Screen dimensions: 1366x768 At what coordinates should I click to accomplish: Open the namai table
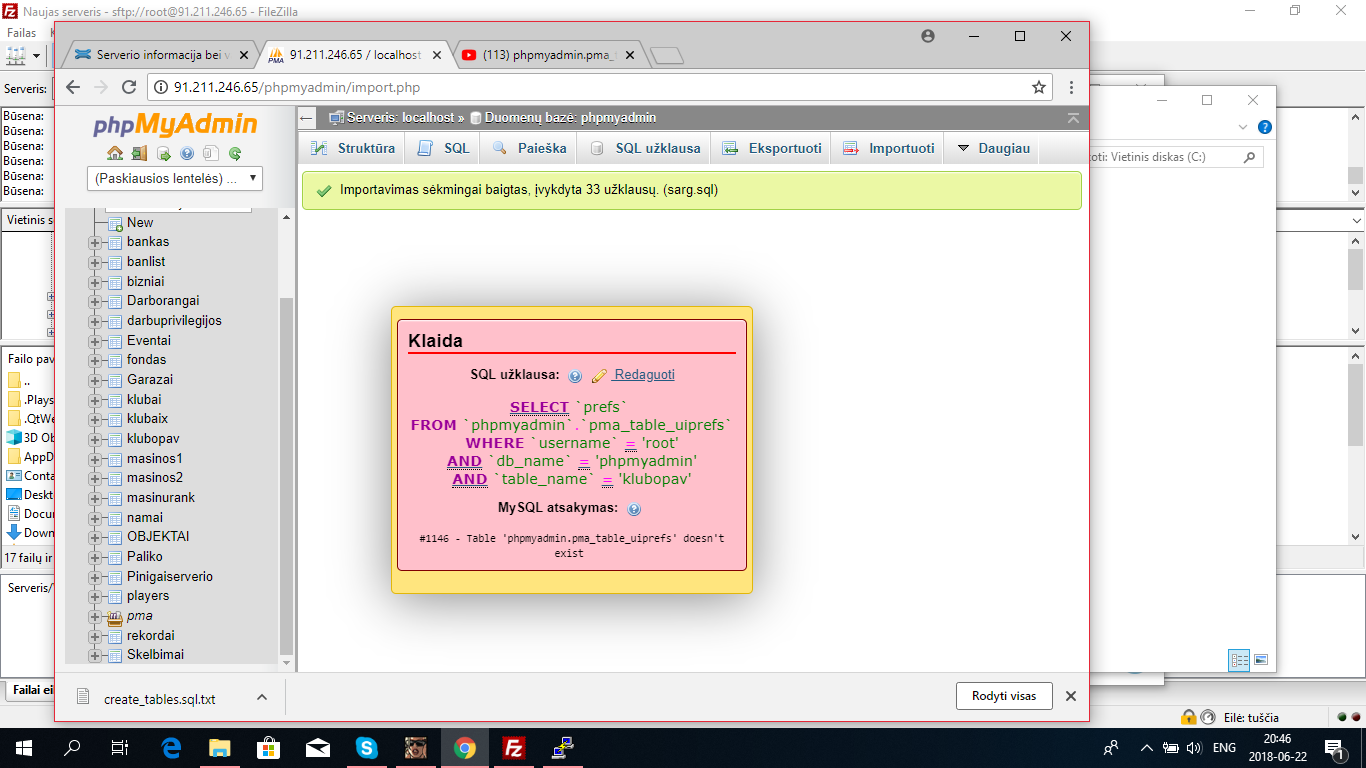click(x=145, y=517)
